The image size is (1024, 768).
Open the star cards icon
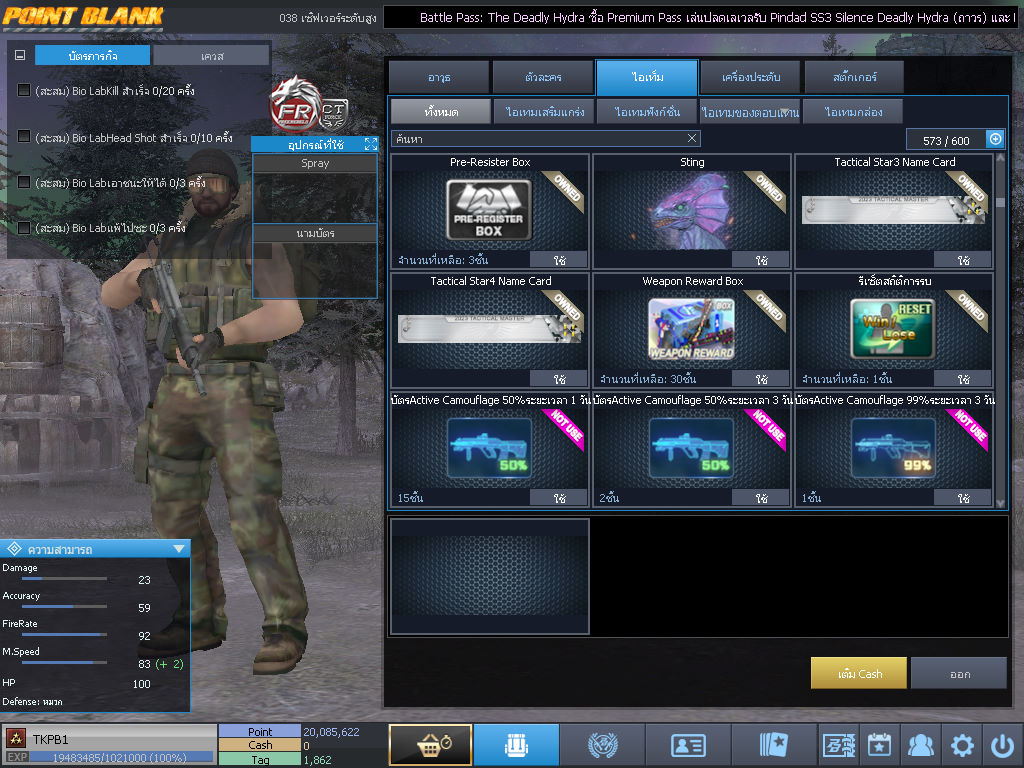click(x=774, y=744)
